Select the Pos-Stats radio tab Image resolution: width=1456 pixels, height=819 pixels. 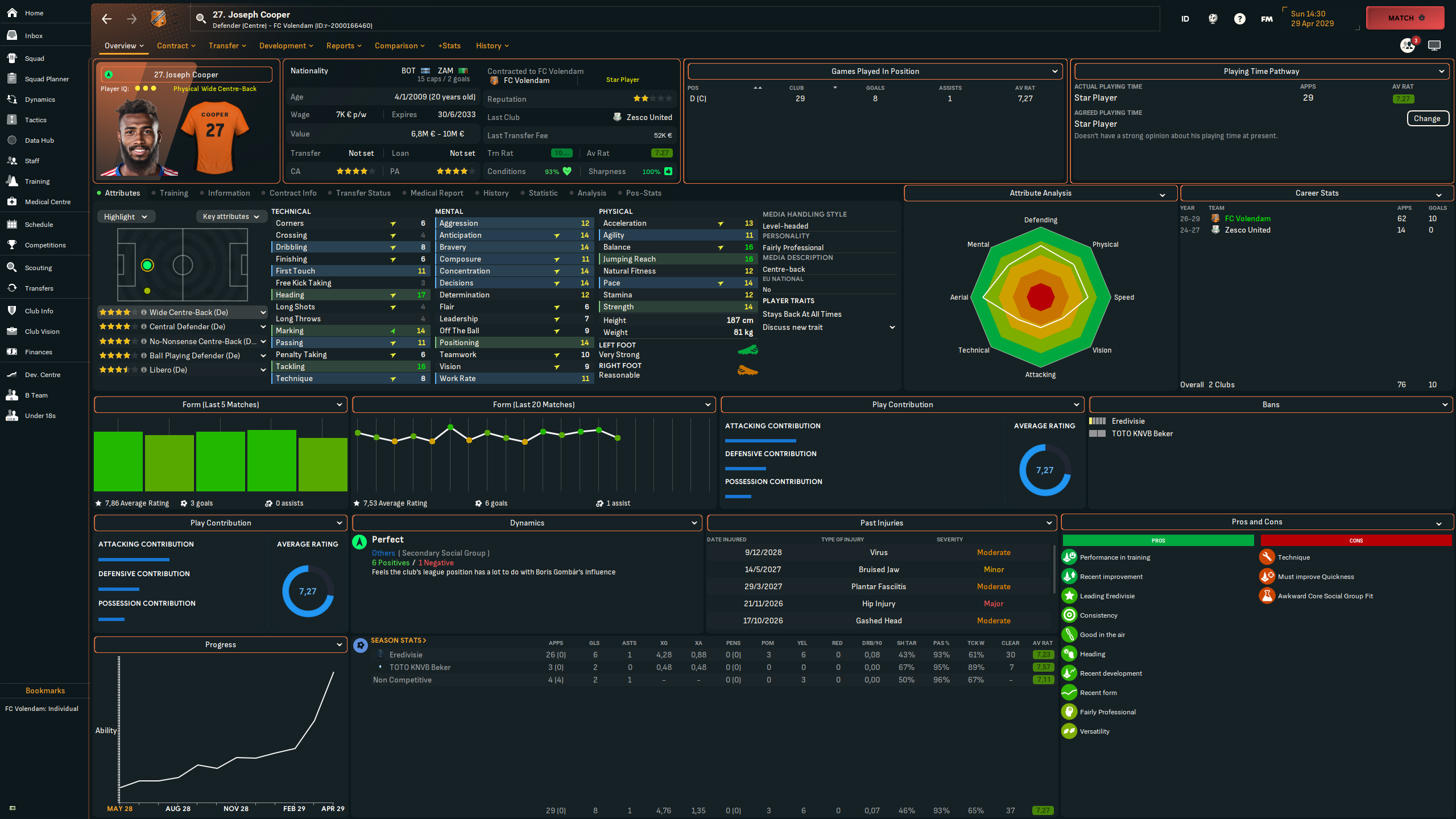[x=643, y=193]
